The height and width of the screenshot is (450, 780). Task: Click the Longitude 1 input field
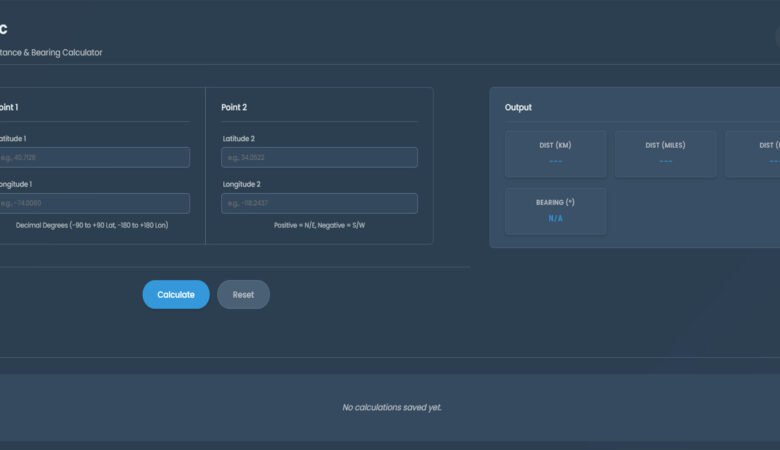click(93, 203)
